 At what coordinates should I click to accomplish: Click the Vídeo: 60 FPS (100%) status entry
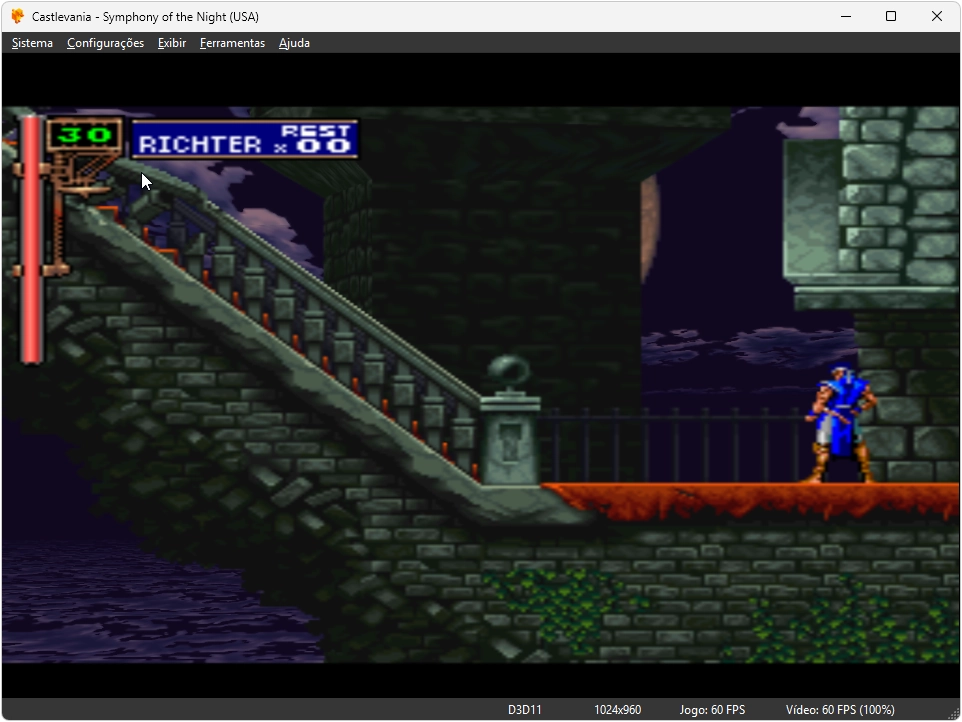[x=840, y=710]
